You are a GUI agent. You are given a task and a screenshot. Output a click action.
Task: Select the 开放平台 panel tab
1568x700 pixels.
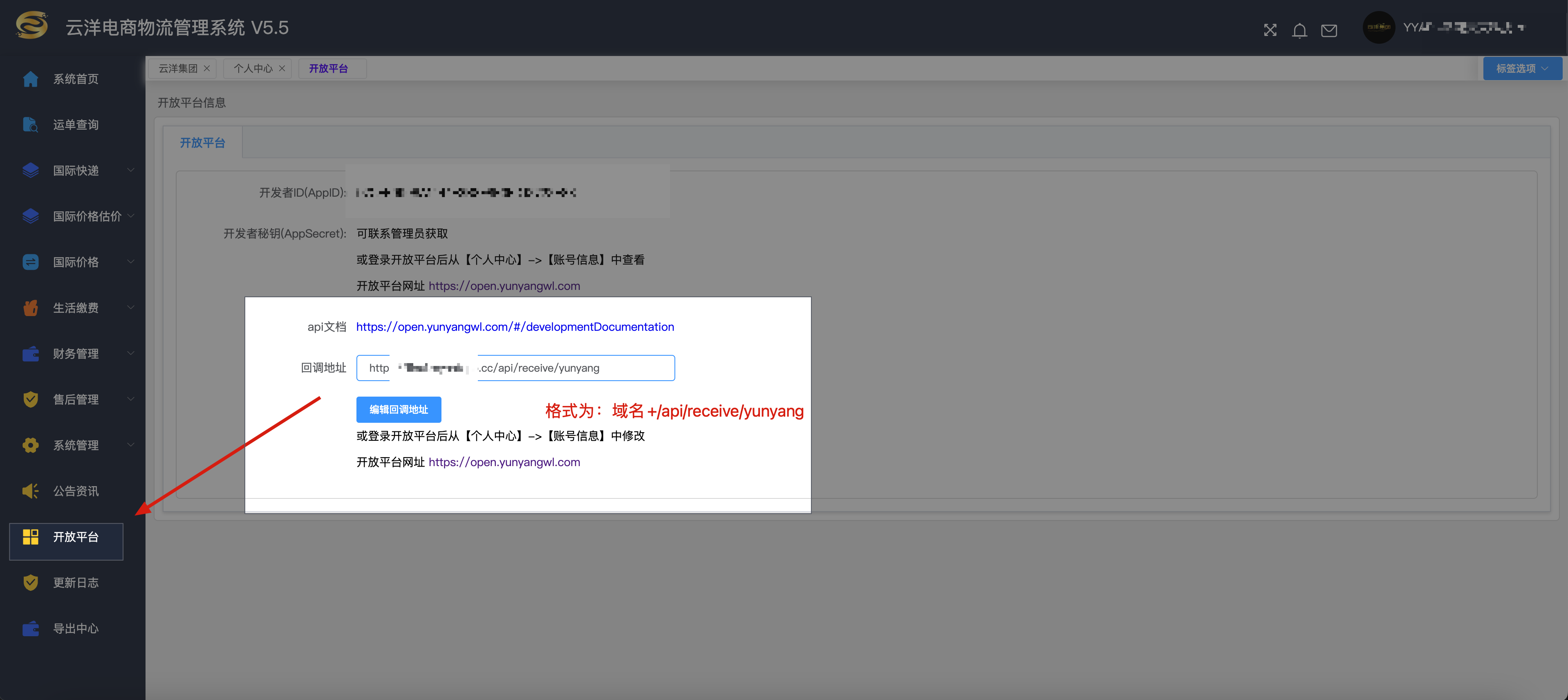(x=203, y=142)
